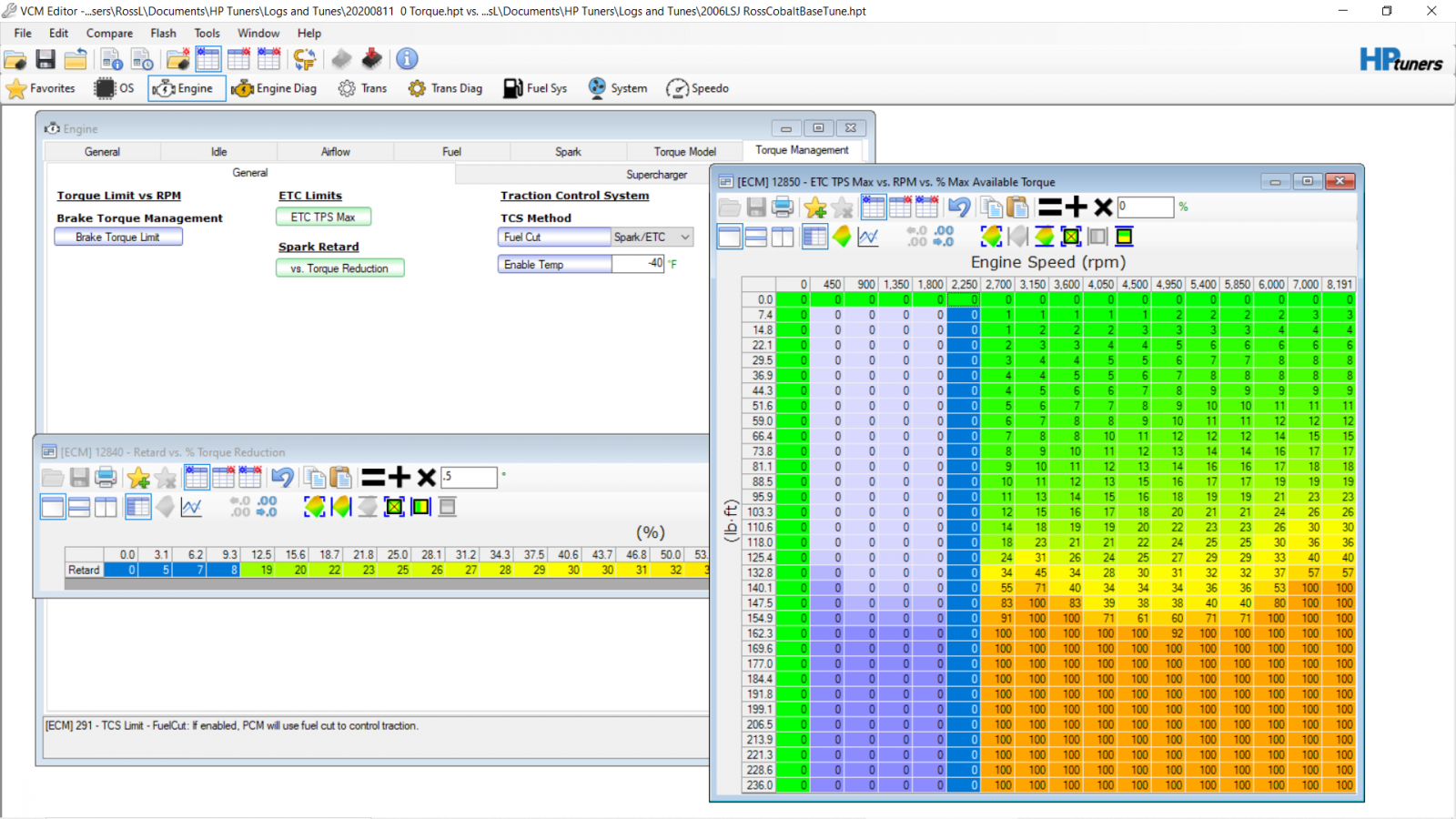Add Retard table to favorites
The height and width of the screenshot is (819, 1456).
[x=138, y=478]
